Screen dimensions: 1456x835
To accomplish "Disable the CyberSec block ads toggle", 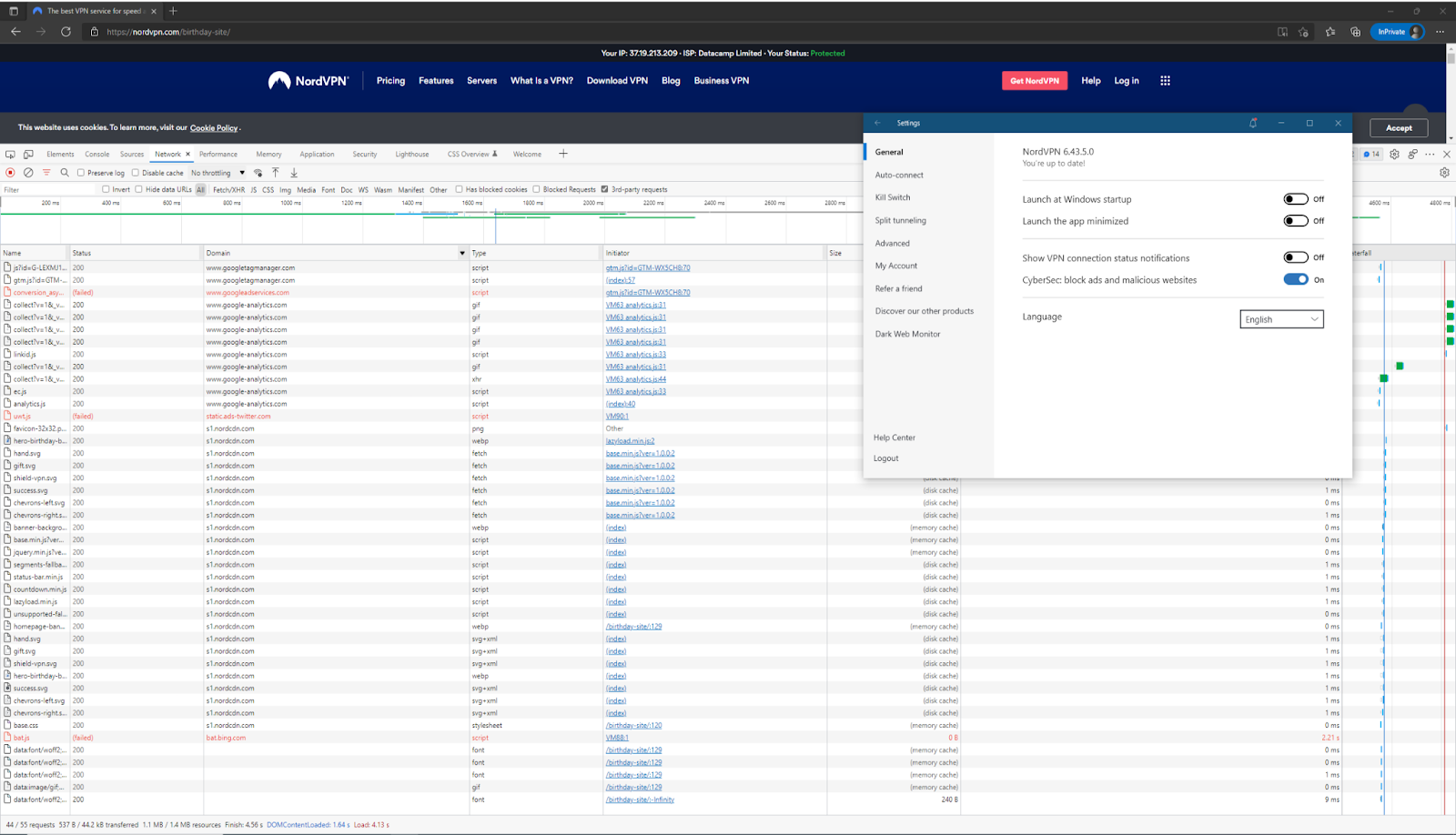I will click(x=1296, y=280).
